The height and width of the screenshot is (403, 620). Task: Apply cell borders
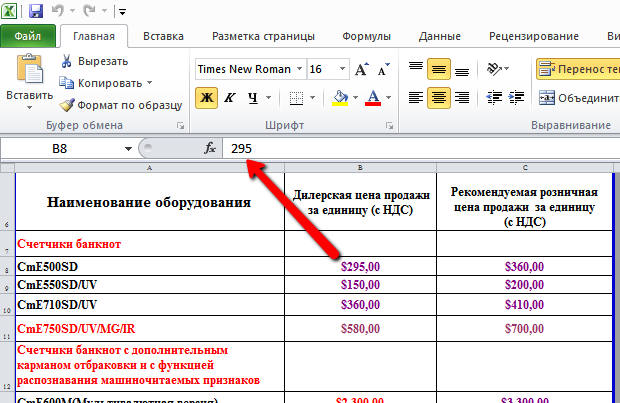coord(296,98)
